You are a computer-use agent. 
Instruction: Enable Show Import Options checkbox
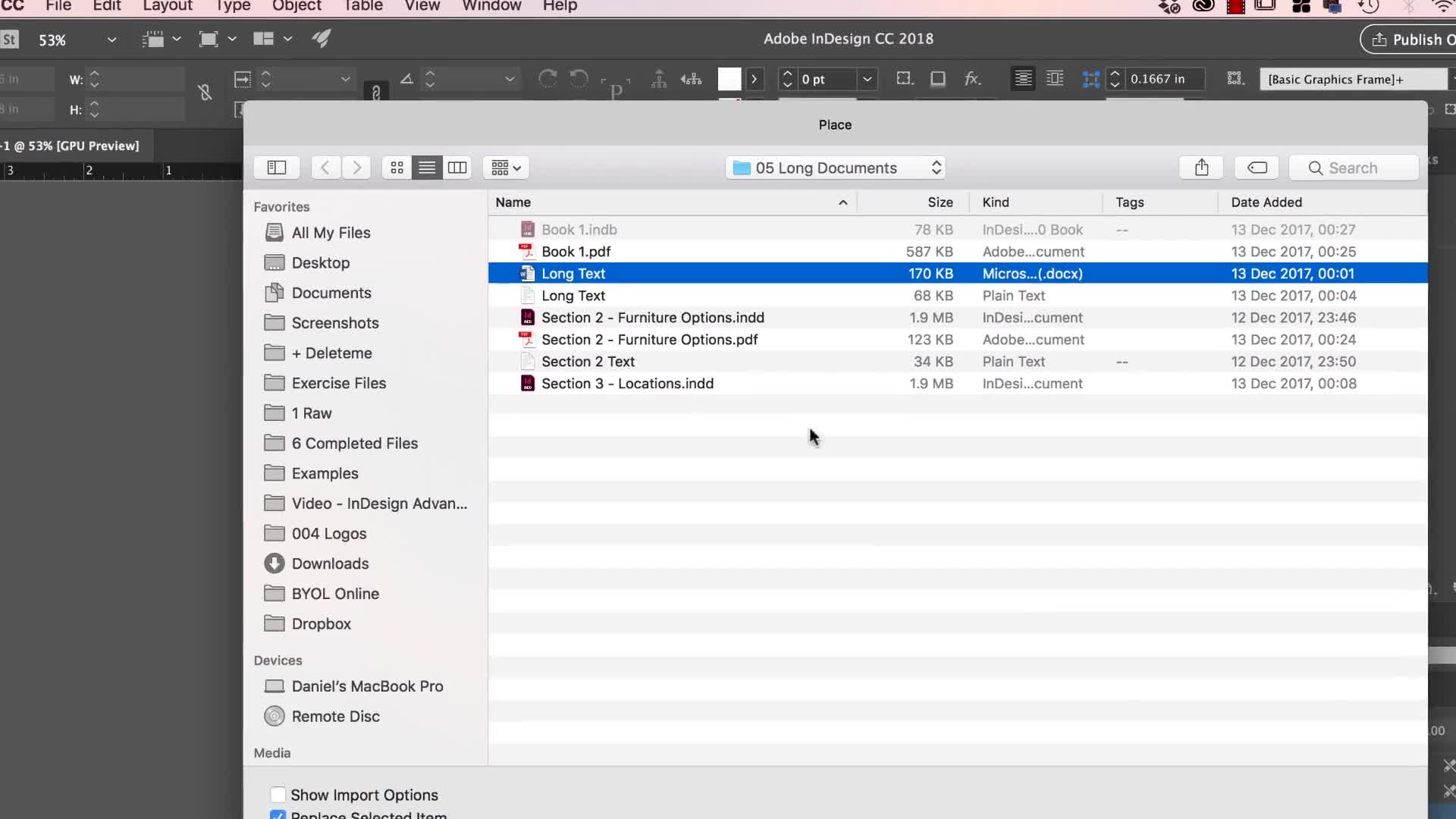(x=278, y=795)
